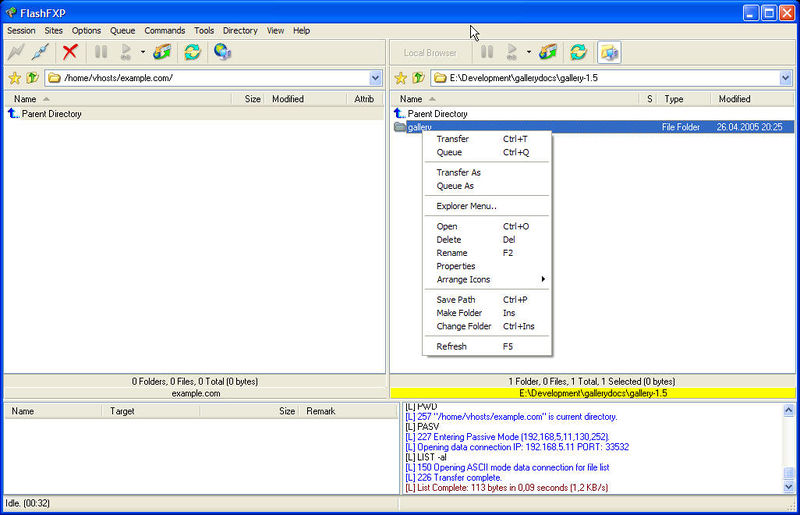Sort left pane by Attrib column header
800x515 pixels.
coord(365,99)
